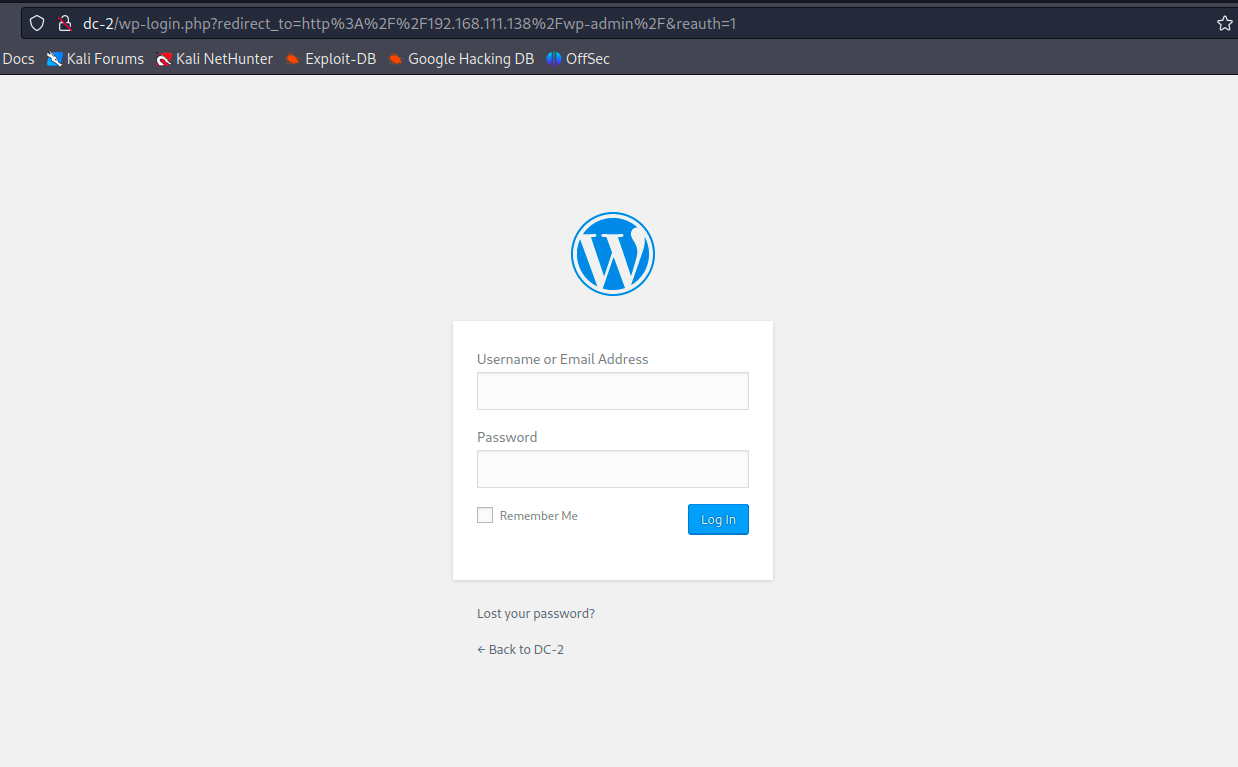Click the tracking protection shield icon
This screenshot has height=767, width=1238.
pyautogui.click(x=37, y=23)
